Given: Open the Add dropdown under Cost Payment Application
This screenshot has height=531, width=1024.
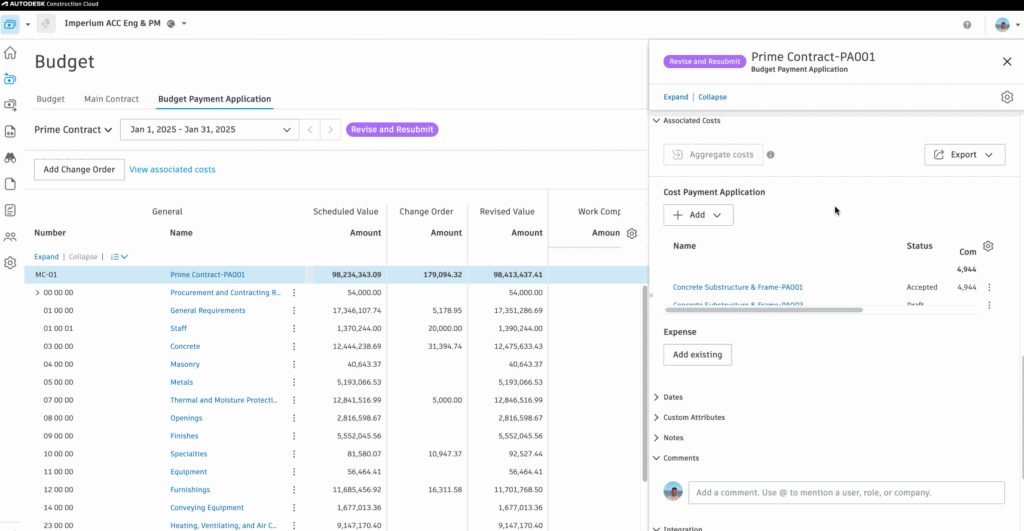Looking at the screenshot, I should click(698, 215).
